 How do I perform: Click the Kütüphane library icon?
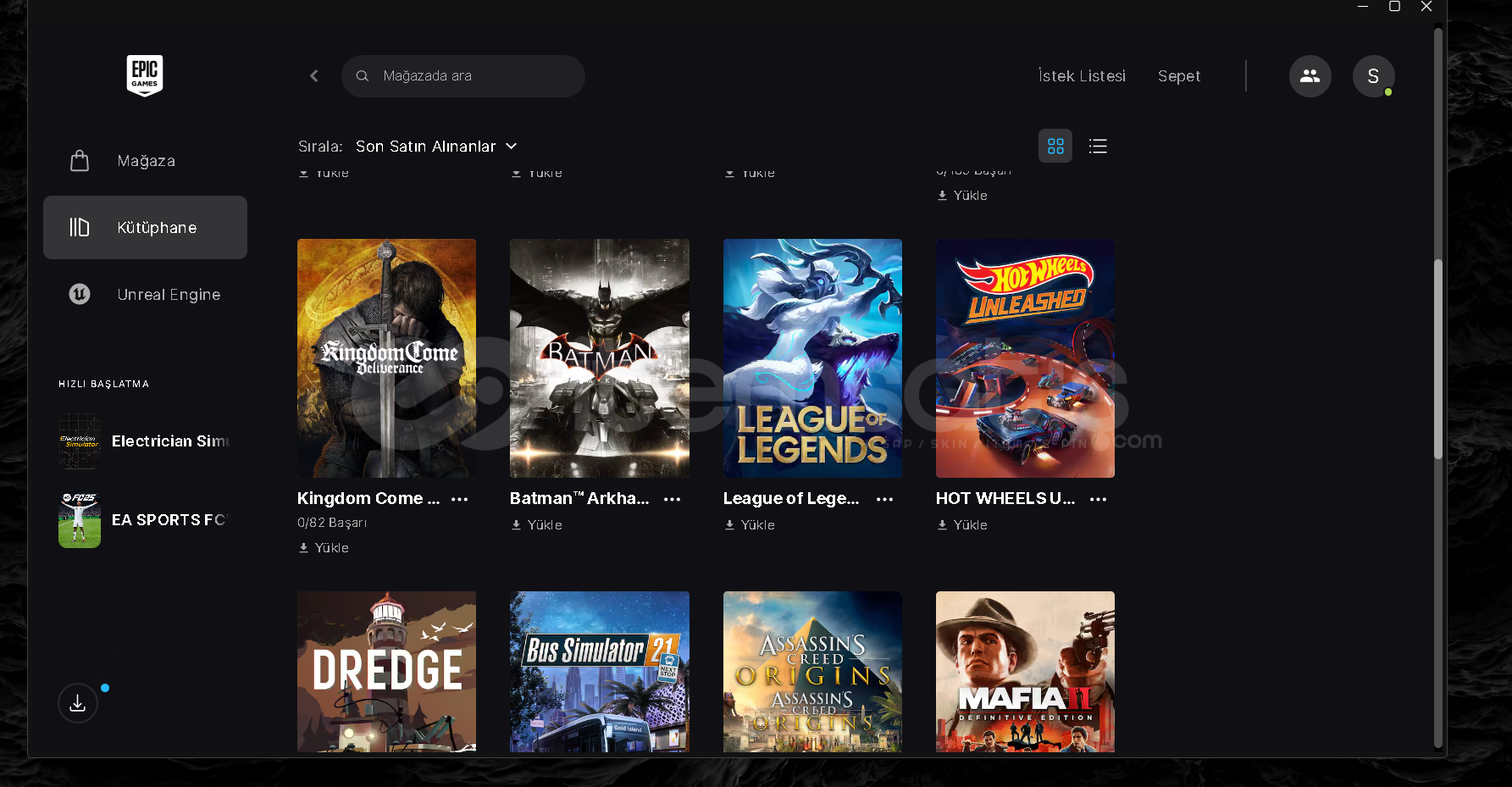pos(80,227)
